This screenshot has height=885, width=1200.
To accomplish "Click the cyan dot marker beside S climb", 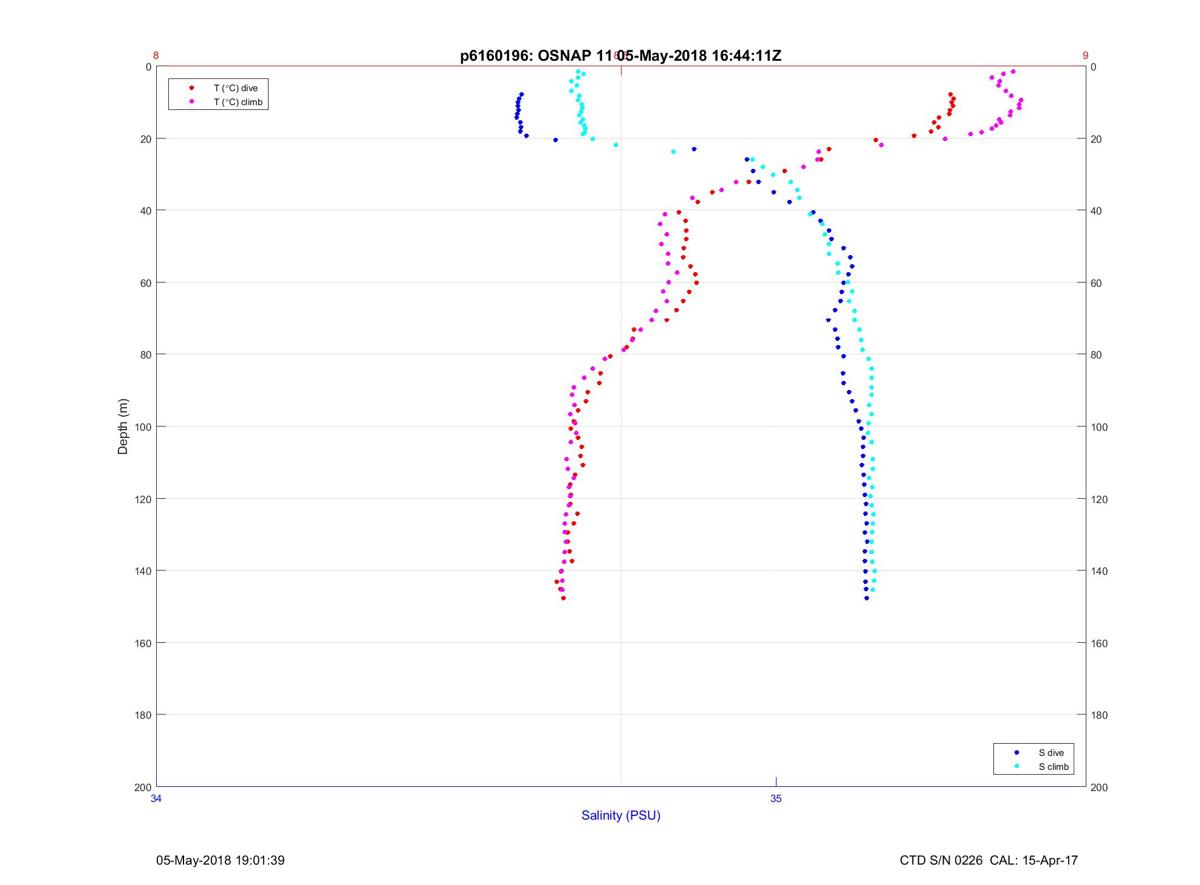I will [1017, 766].
